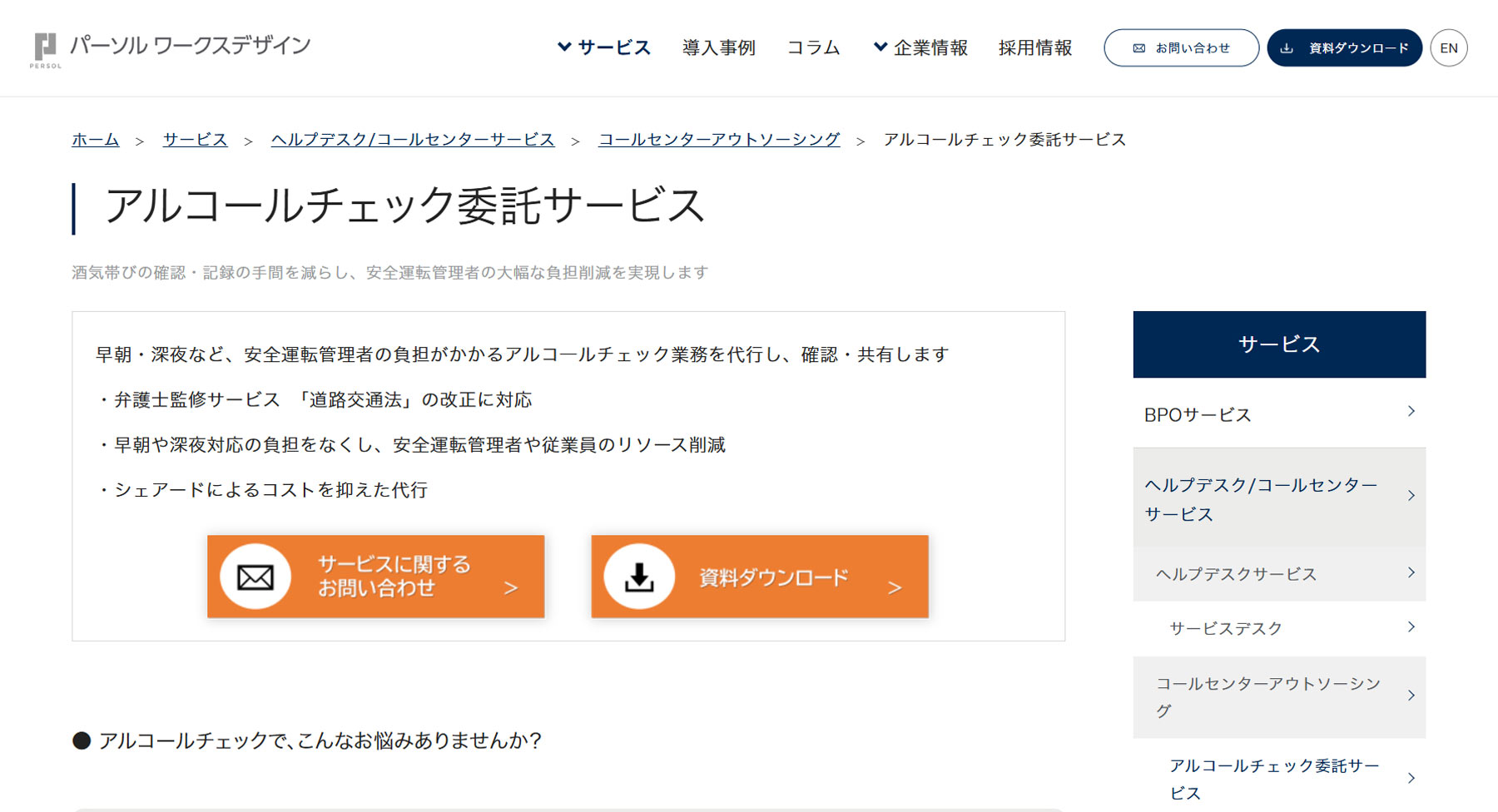Expand the 企業情報 dropdown menu
Image resolution: width=1498 pixels, height=812 pixels.
pos(920,47)
